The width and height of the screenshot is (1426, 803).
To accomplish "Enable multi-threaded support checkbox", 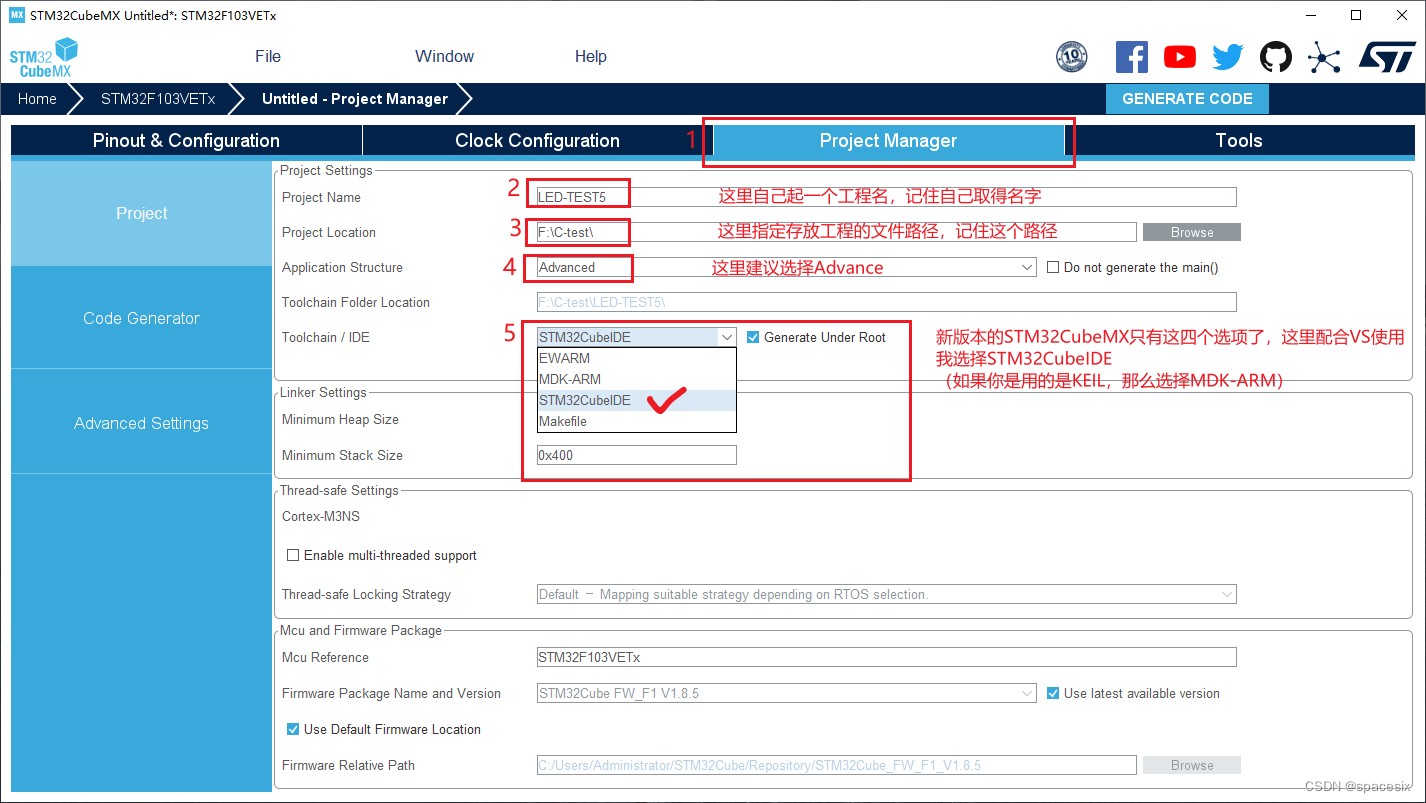I will click(293, 555).
